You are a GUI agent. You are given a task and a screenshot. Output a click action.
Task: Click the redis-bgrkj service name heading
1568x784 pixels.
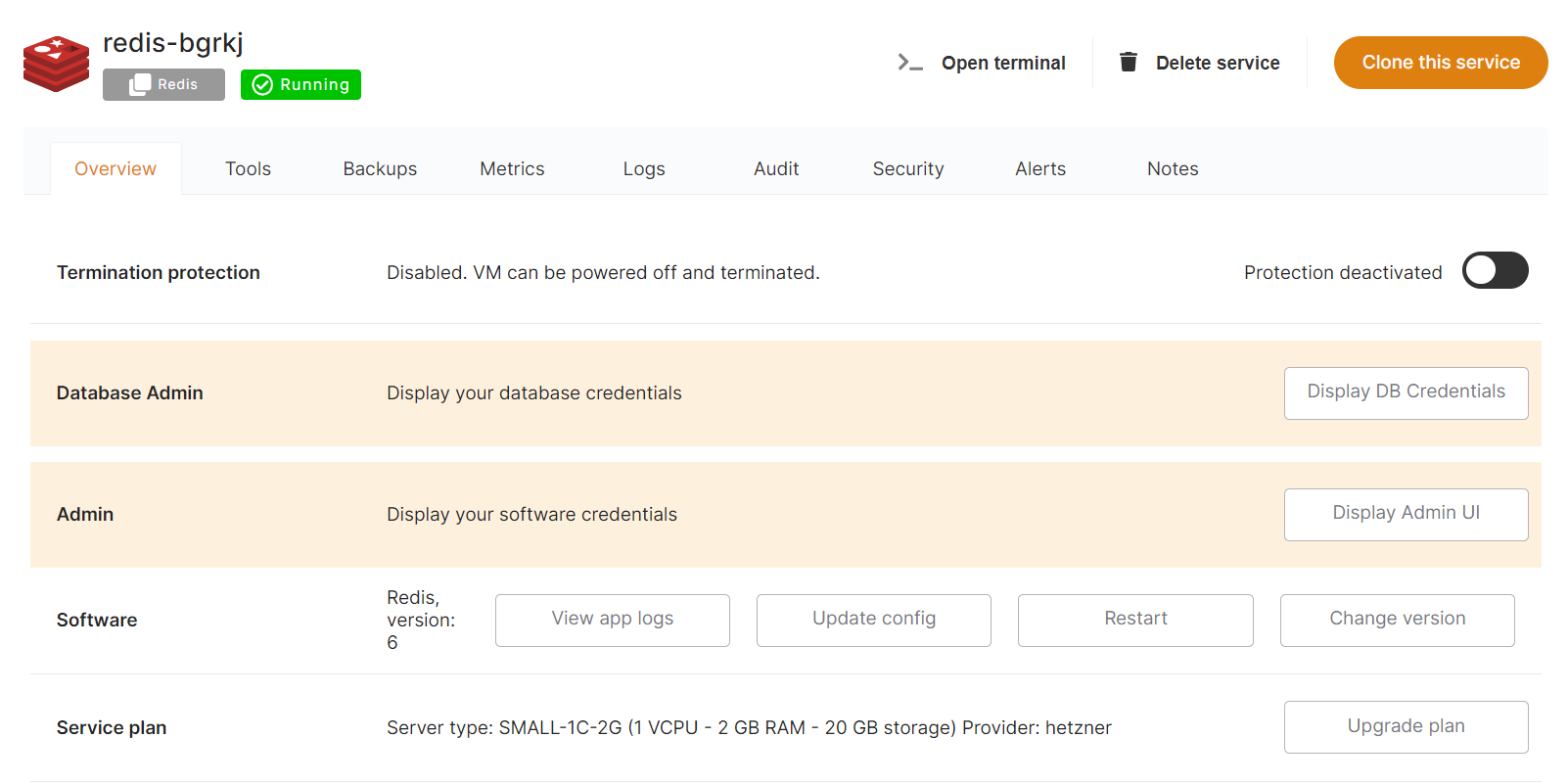[x=173, y=43]
